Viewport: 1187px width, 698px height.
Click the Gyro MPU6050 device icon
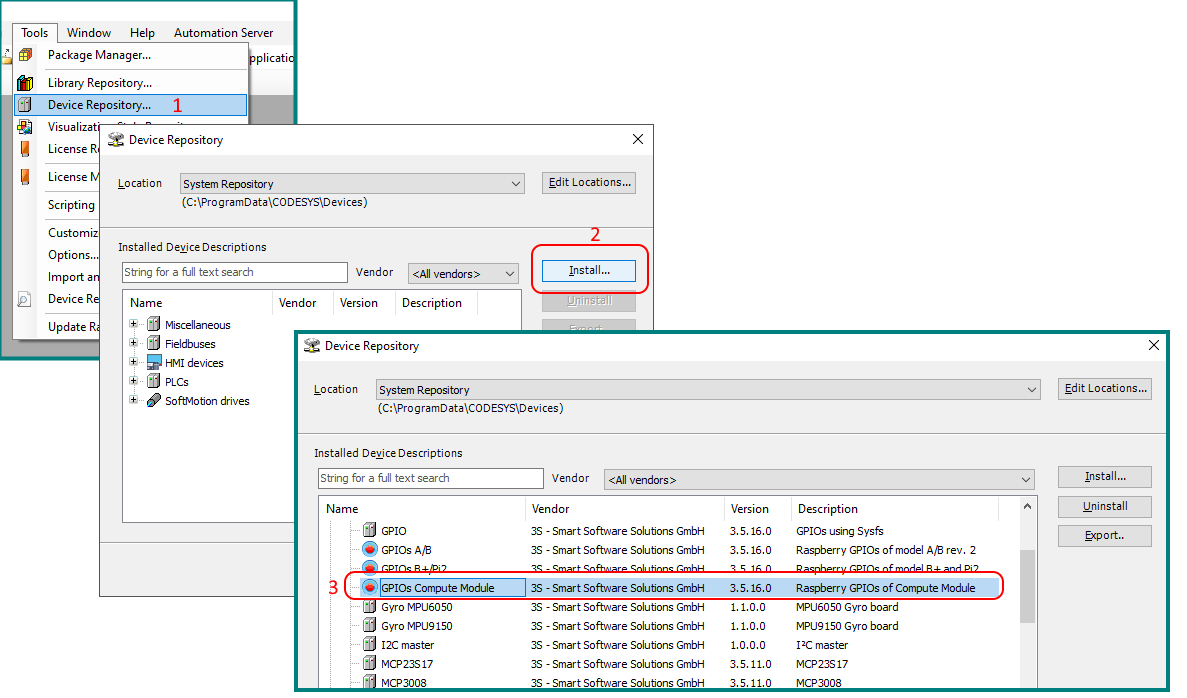[x=369, y=607]
